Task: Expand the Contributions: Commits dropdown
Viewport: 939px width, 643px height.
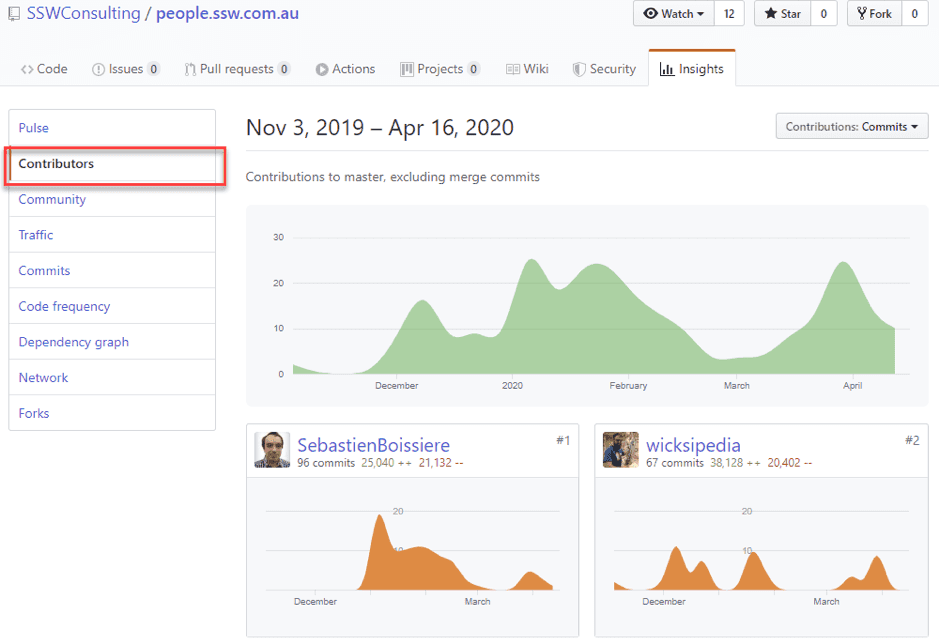Action: coord(851,127)
